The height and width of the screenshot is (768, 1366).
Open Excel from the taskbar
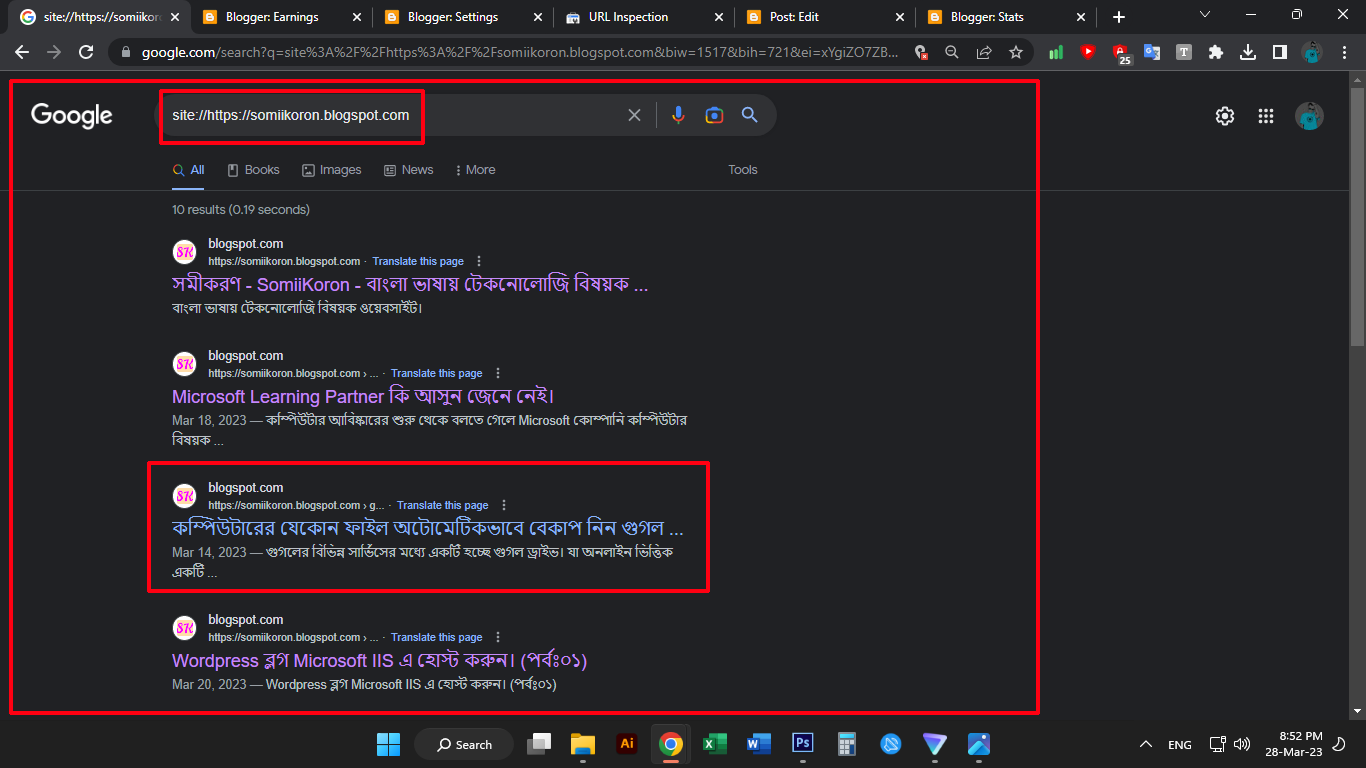click(x=715, y=744)
